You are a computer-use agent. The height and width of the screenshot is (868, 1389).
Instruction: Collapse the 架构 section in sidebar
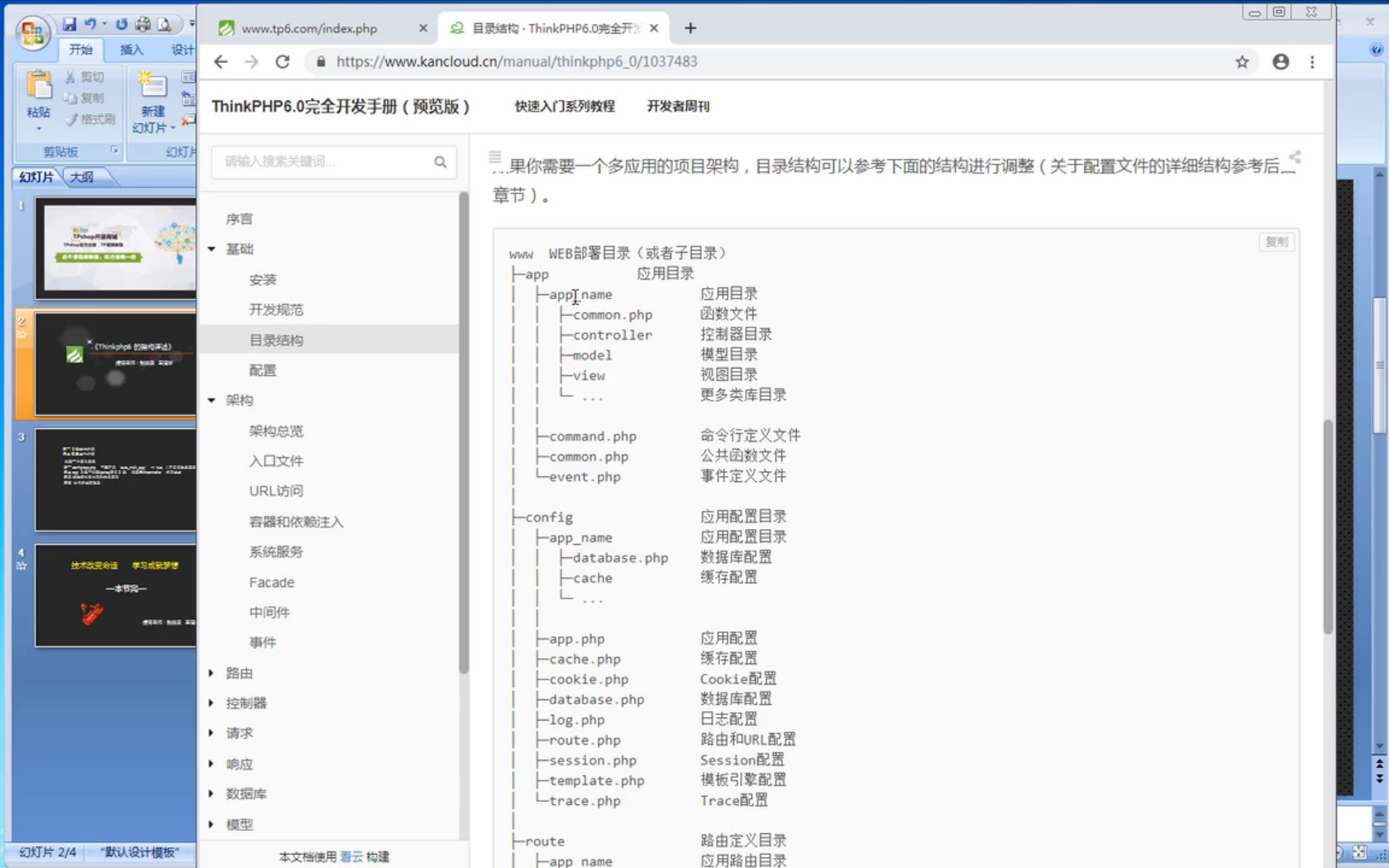pyautogui.click(x=212, y=400)
